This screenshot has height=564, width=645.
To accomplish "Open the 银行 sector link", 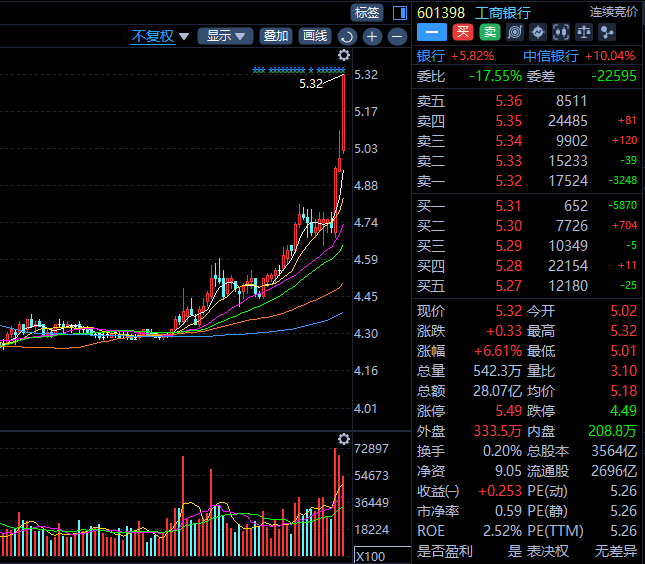I will click(431, 56).
